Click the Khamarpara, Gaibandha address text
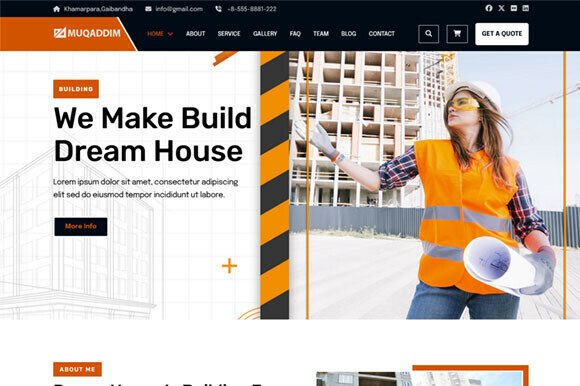This screenshot has width=580, height=386. (x=98, y=9)
